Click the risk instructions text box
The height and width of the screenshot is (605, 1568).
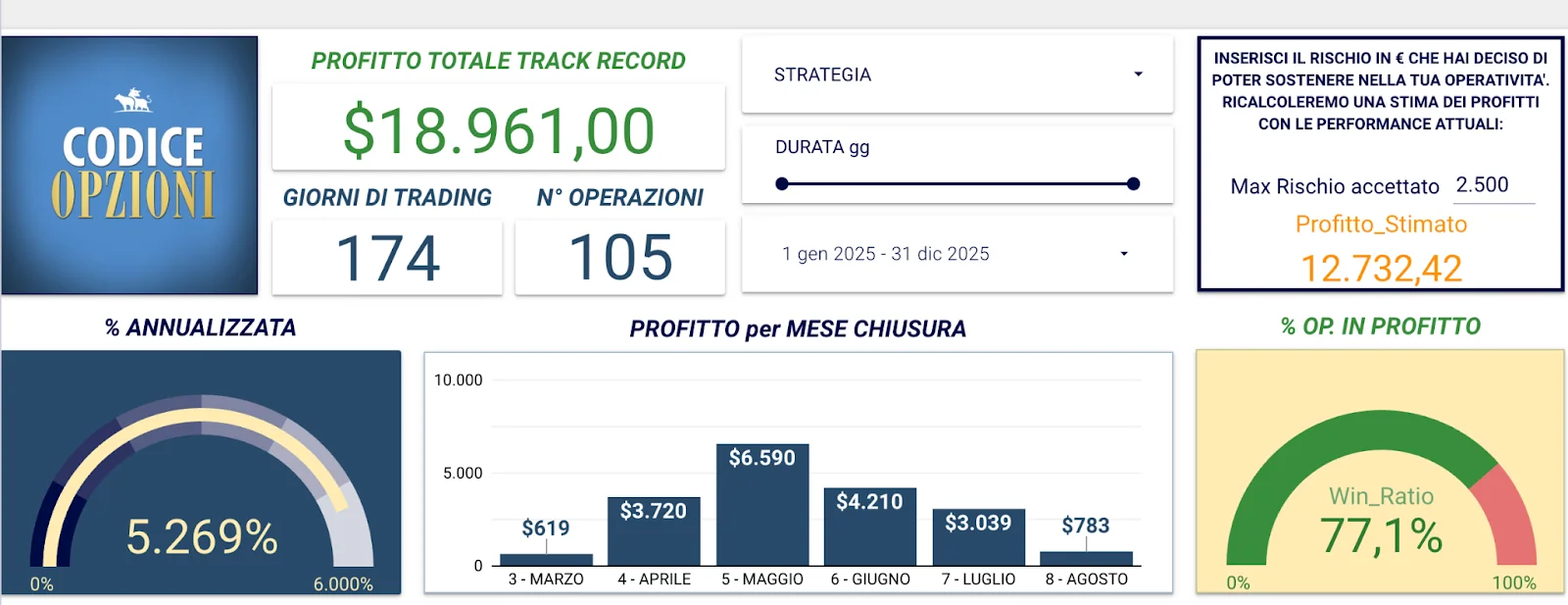click(x=1381, y=91)
